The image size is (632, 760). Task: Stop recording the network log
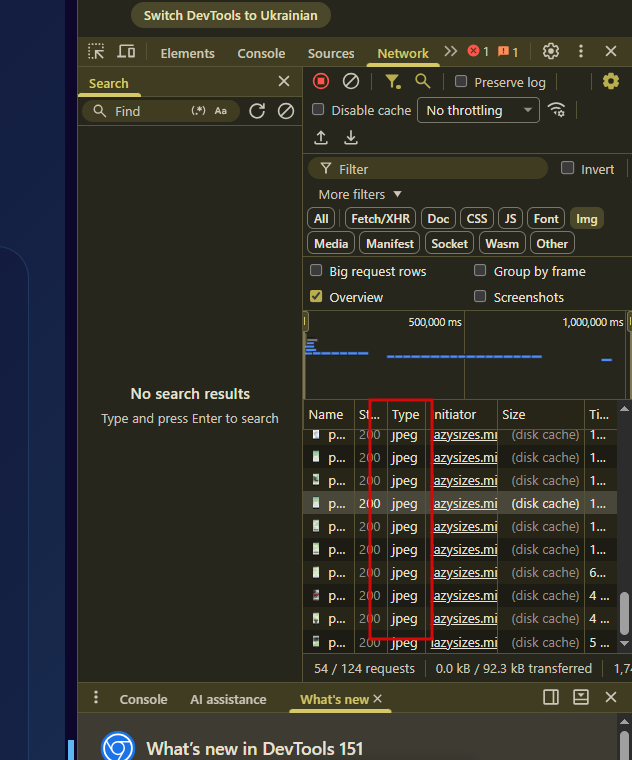click(x=321, y=81)
